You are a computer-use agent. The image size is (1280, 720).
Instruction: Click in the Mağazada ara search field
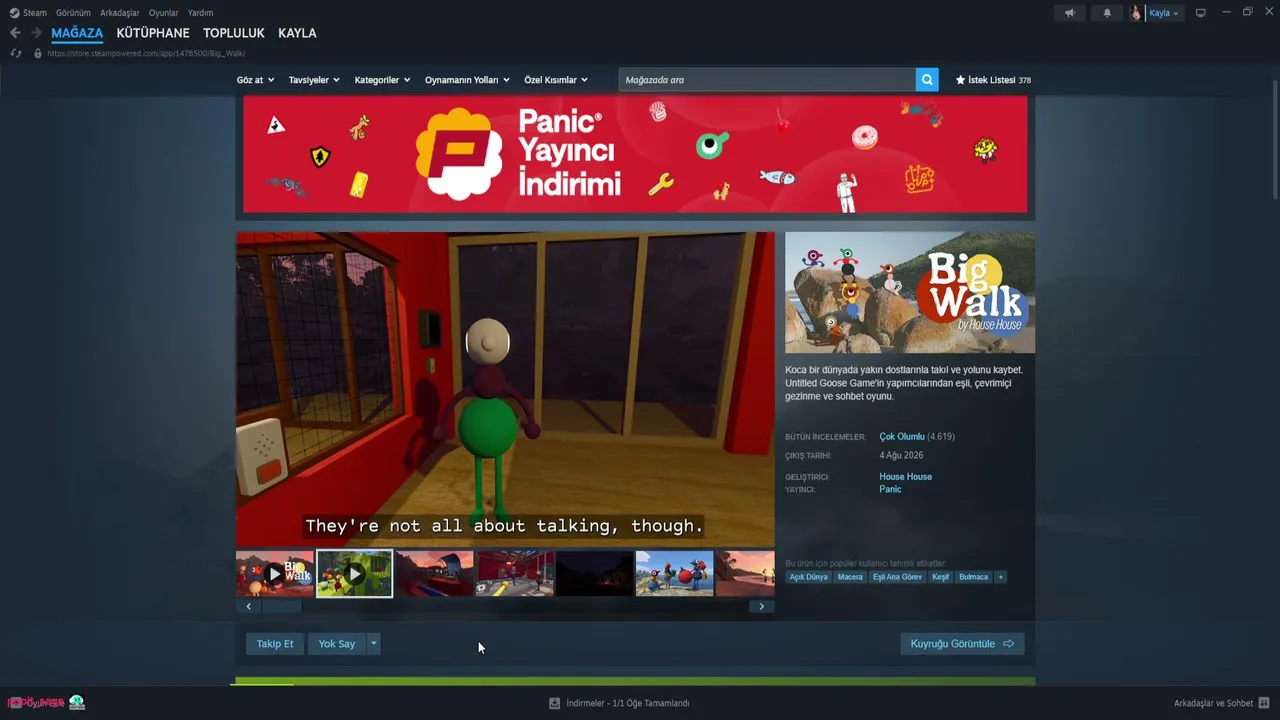point(767,80)
